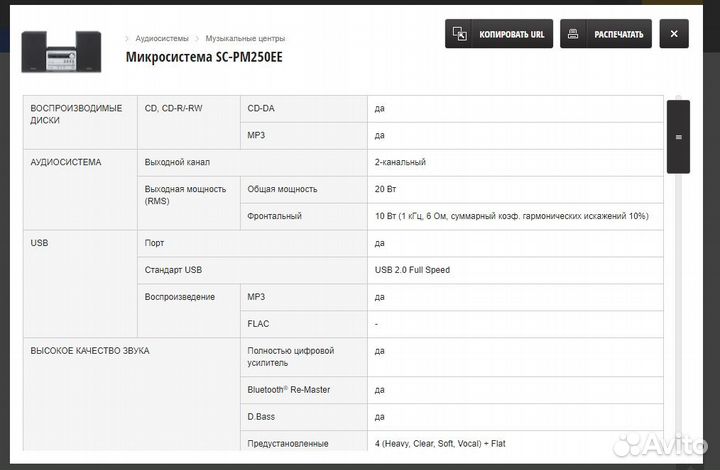Viewport: 720px width, 470px height.
Task: Click the copy URL icon
Action: (459, 34)
